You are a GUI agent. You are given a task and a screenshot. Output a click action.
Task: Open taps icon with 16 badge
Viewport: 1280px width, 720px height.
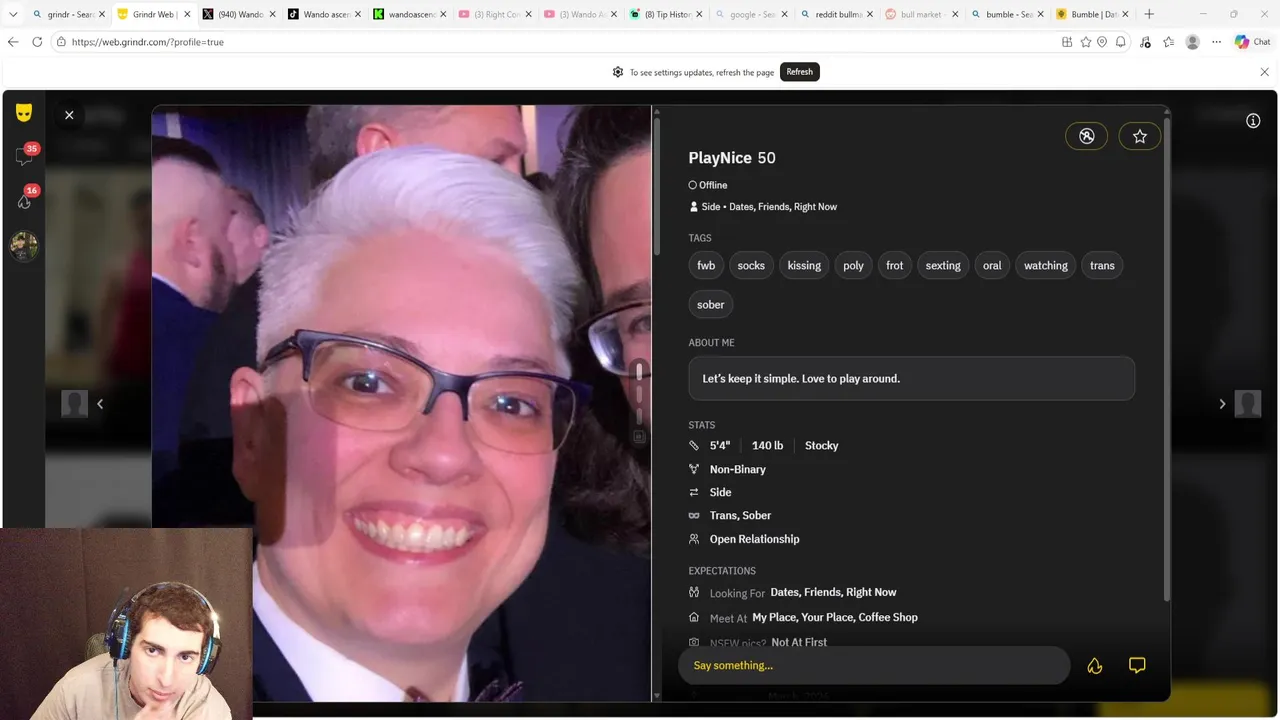[25, 198]
